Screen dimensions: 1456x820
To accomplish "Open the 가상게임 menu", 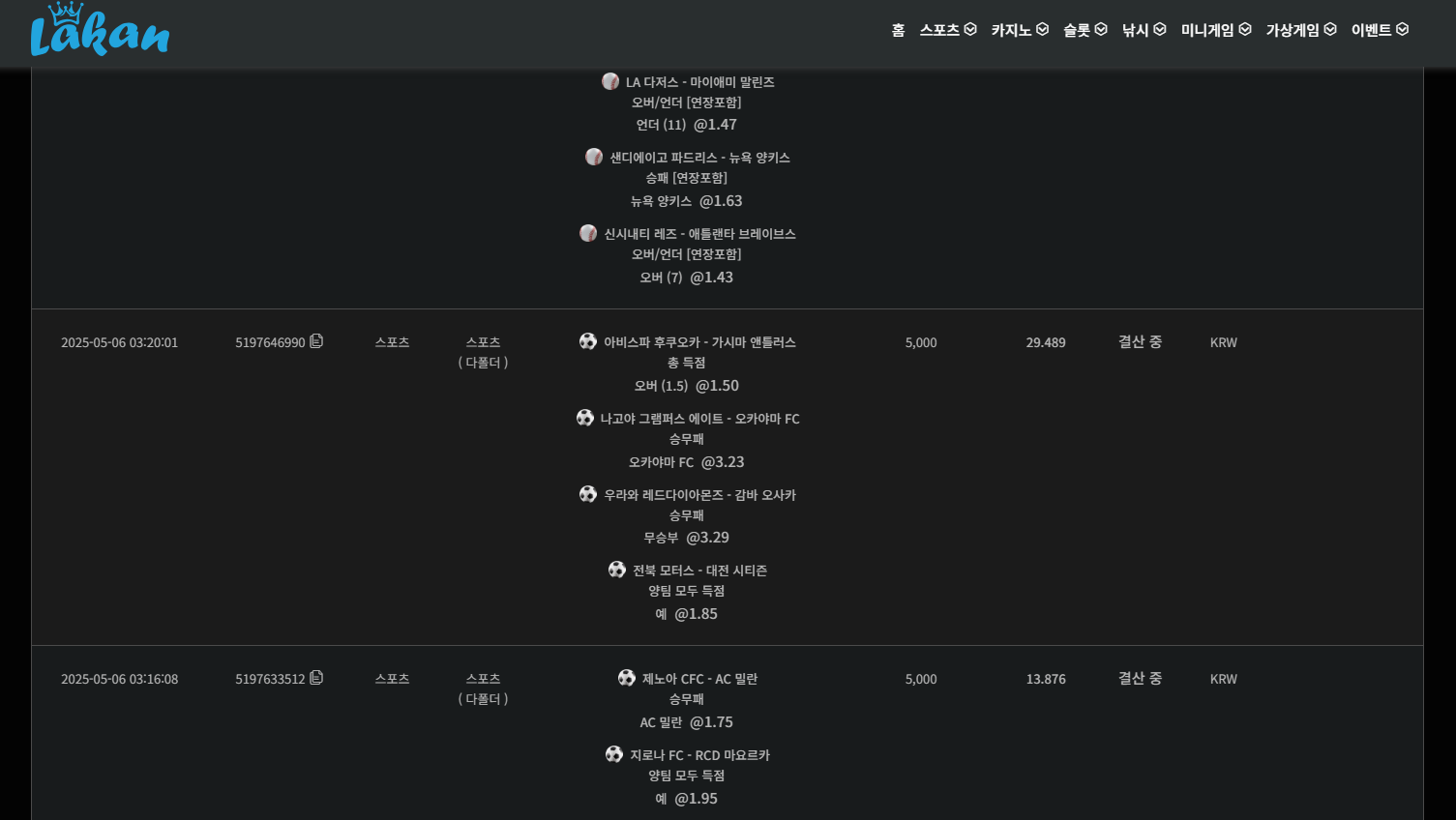I will (1301, 30).
